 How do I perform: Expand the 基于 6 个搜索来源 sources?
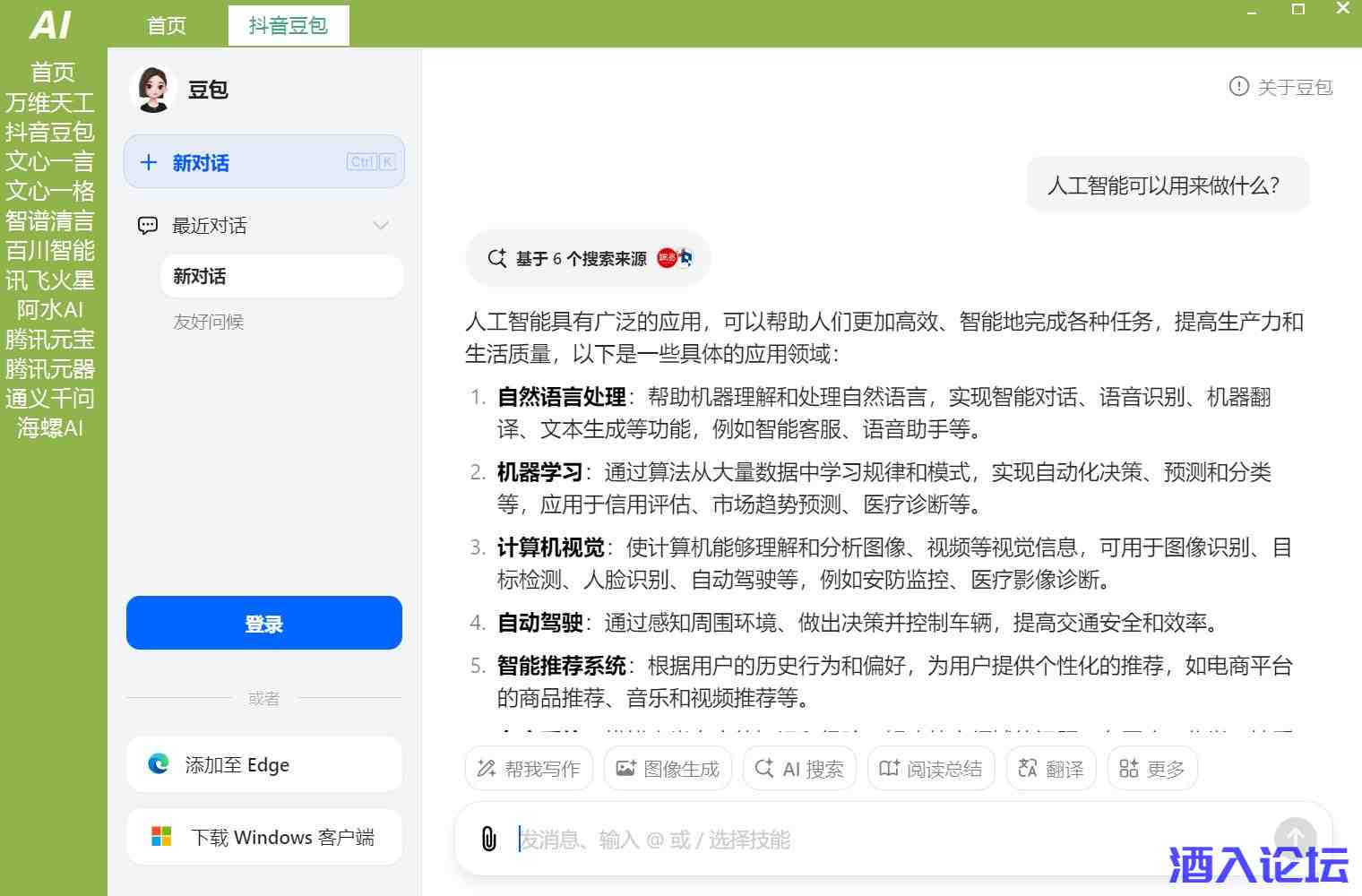(x=588, y=259)
